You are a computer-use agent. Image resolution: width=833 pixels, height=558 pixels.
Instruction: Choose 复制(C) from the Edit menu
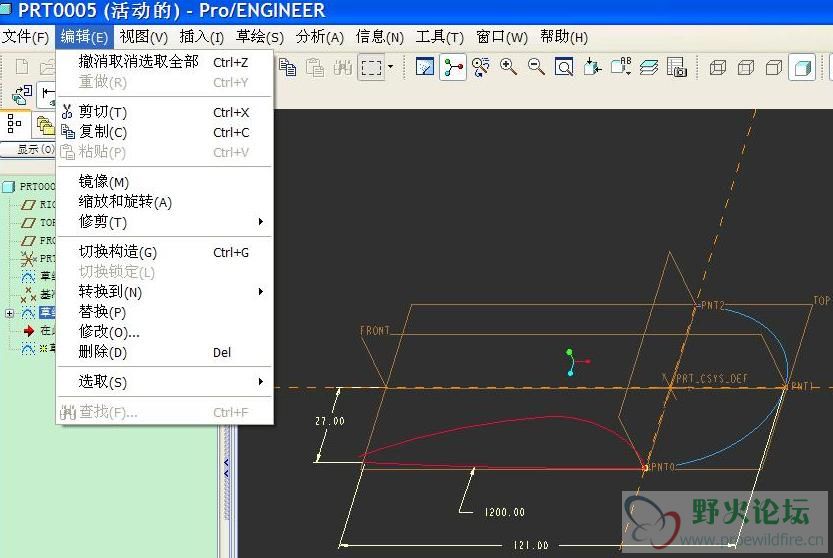(165, 132)
